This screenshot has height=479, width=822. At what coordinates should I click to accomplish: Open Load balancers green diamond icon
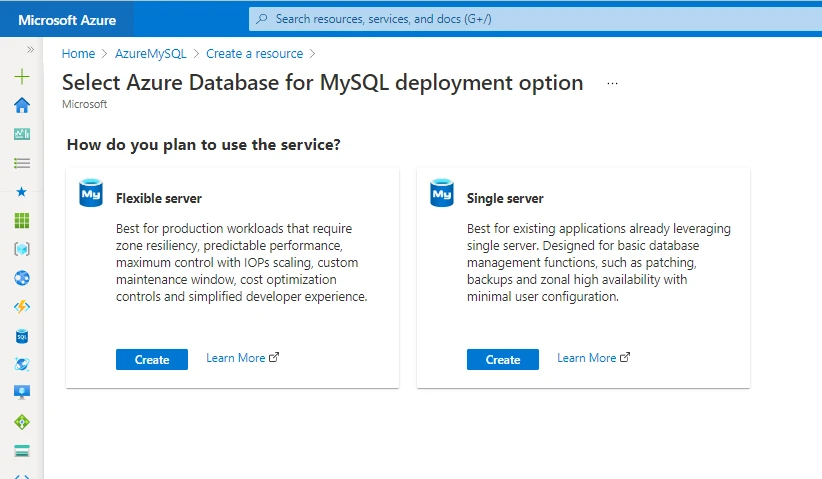(21, 422)
